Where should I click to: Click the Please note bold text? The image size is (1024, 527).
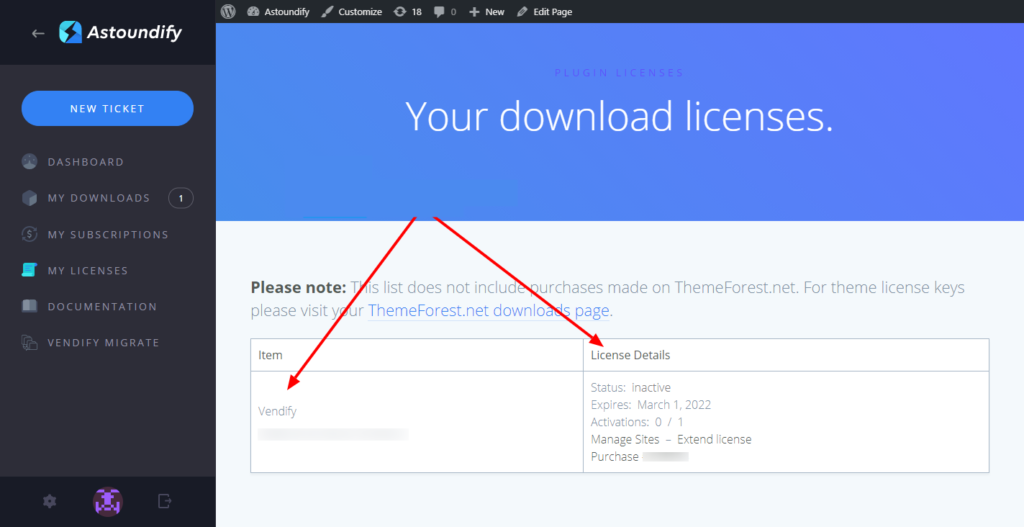(x=298, y=287)
